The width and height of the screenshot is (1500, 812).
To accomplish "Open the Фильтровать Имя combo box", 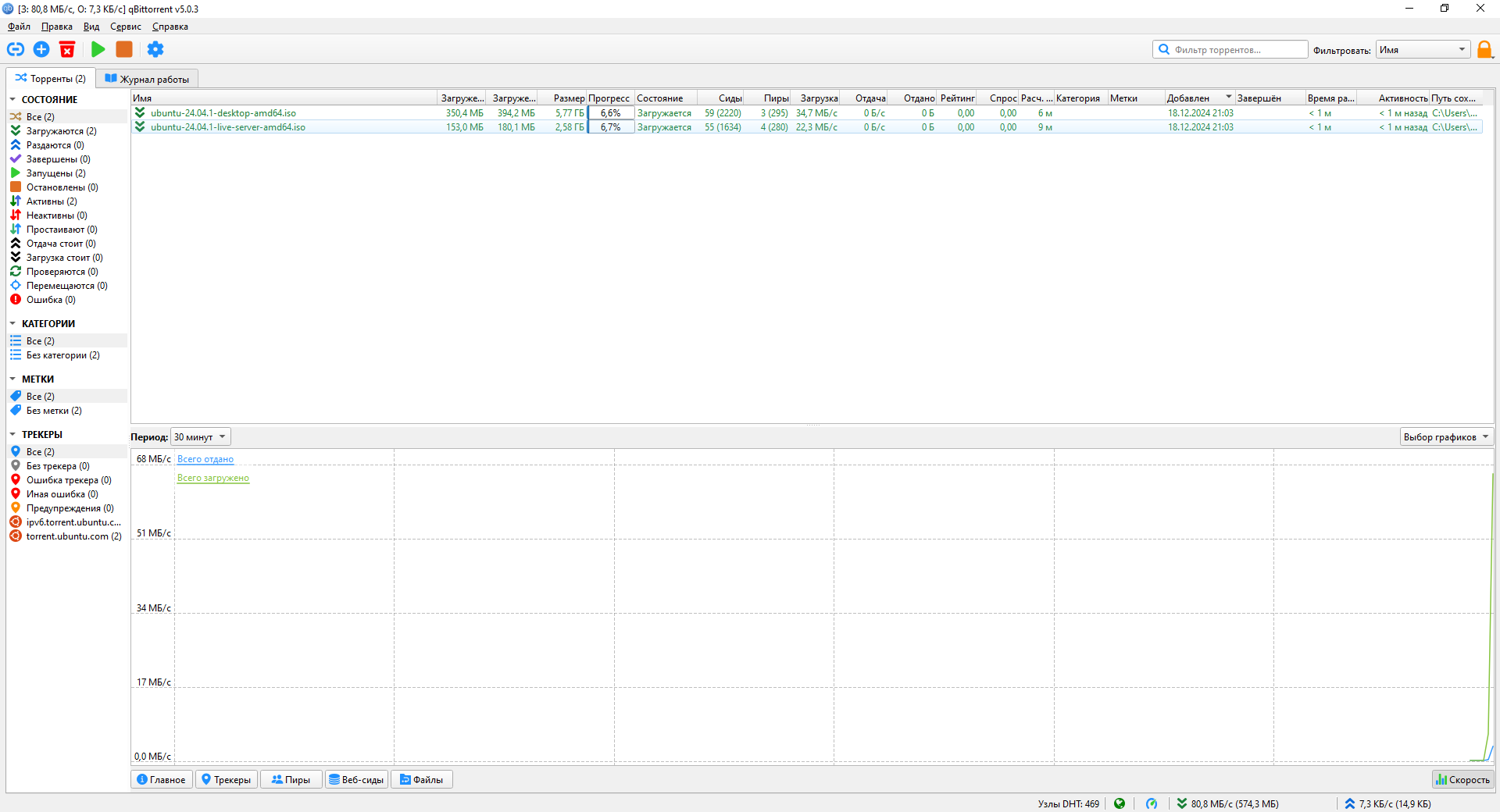I will coord(1423,50).
